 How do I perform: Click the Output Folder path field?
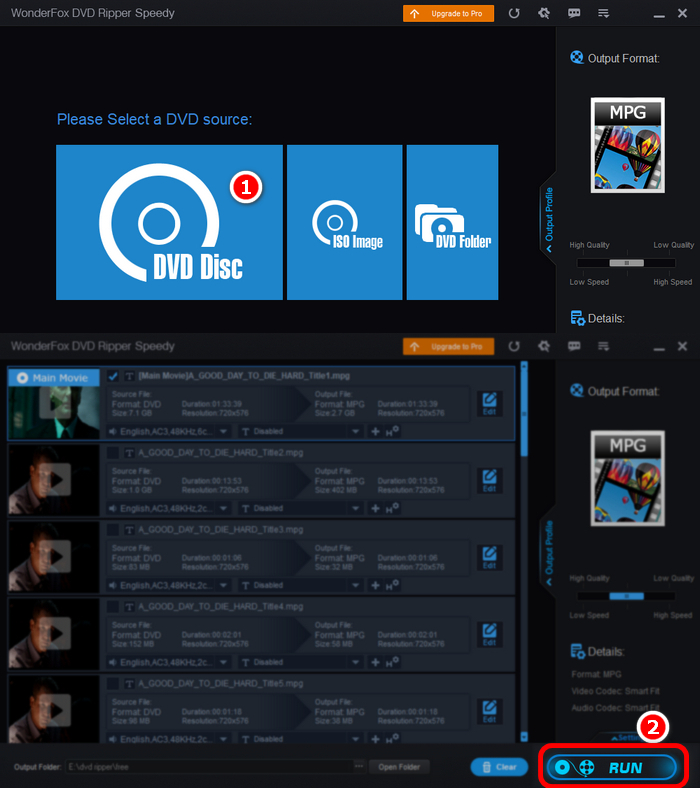(210, 767)
